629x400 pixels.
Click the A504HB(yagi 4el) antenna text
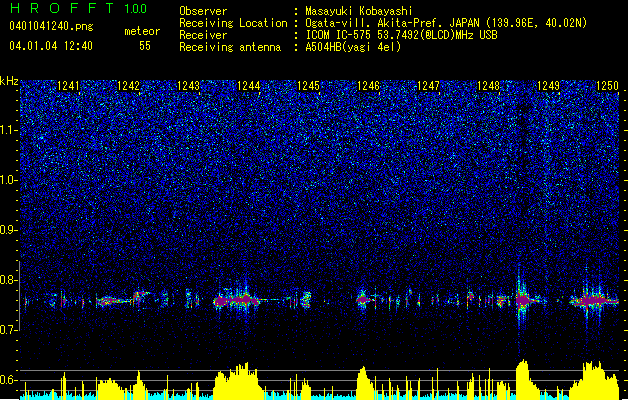coord(353,47)
